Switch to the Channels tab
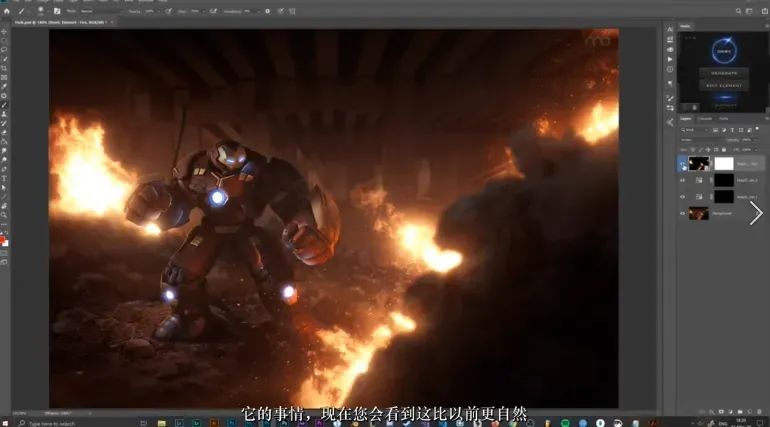Viewport: 770px width, 427px height. pyautogui.click(x=705, y=118)
